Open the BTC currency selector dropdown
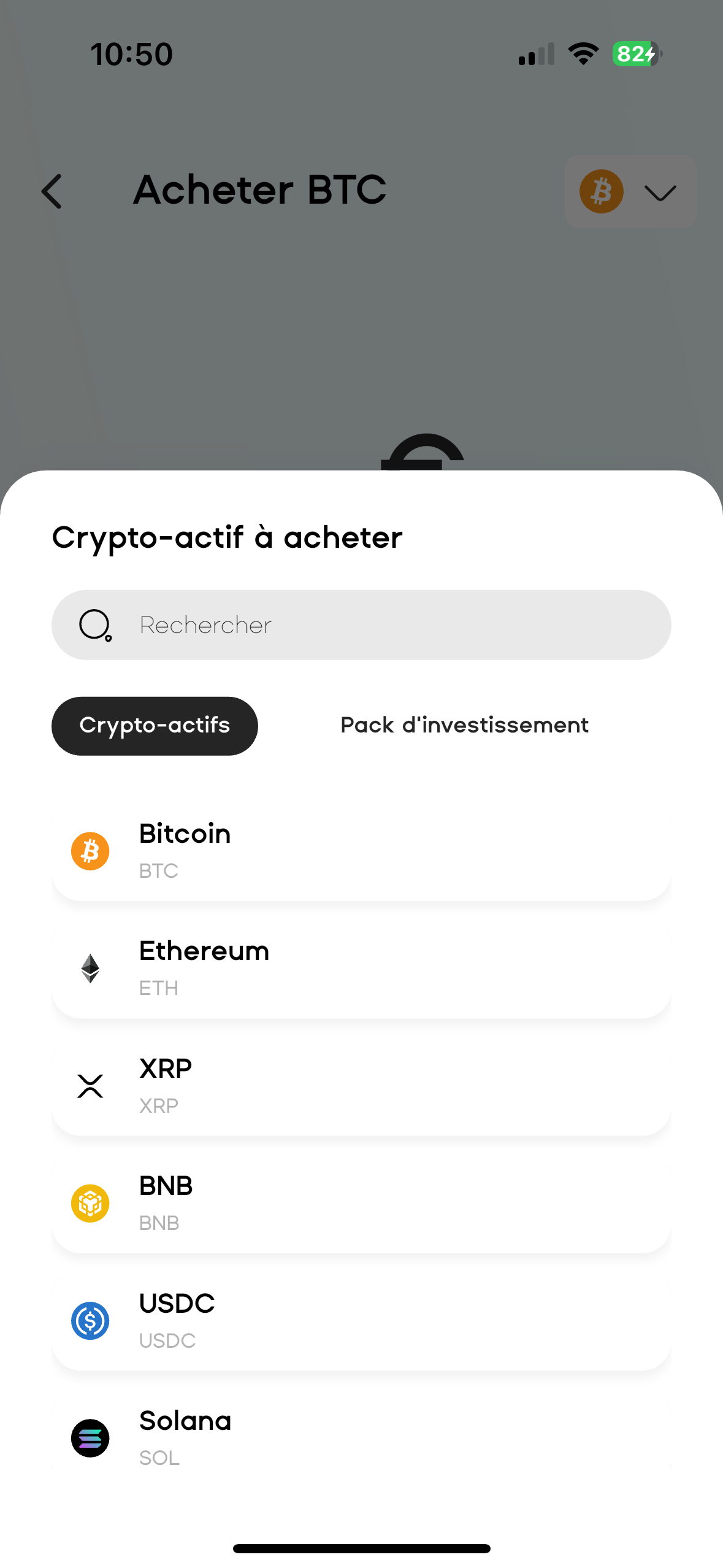This screenshot has width=723, height=1568. (660, 193)
